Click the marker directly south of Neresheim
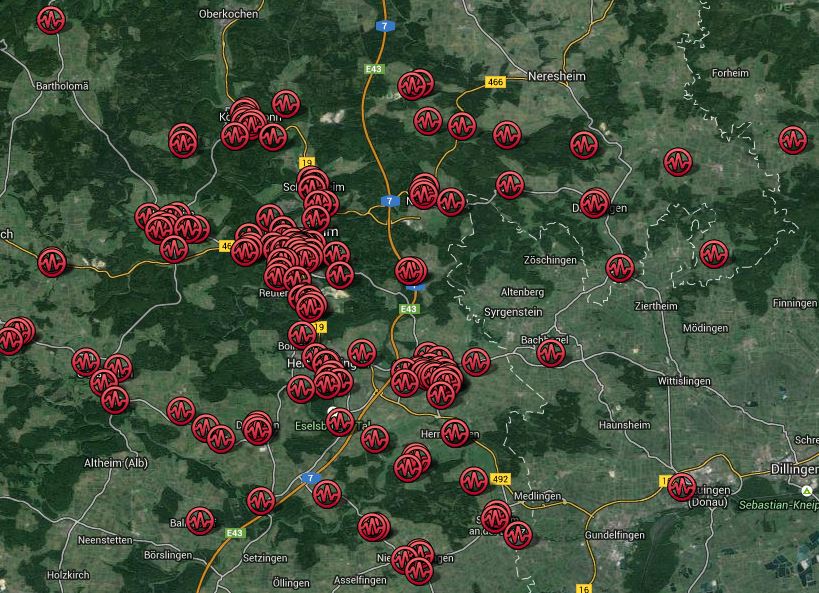The width and height of the screenshot is (819, 593). pyautogui.click(x=584, y=145)
